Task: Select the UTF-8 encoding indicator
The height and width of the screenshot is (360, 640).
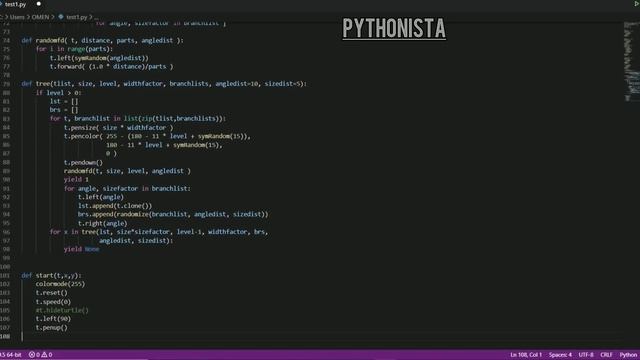Action: 586,355
